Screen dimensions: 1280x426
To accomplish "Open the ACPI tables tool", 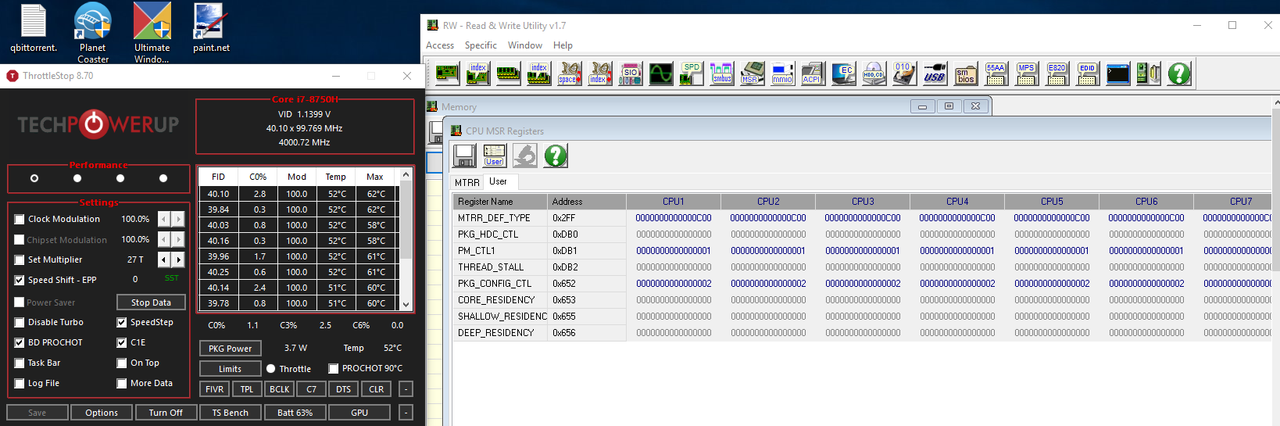I will [813, 73].
